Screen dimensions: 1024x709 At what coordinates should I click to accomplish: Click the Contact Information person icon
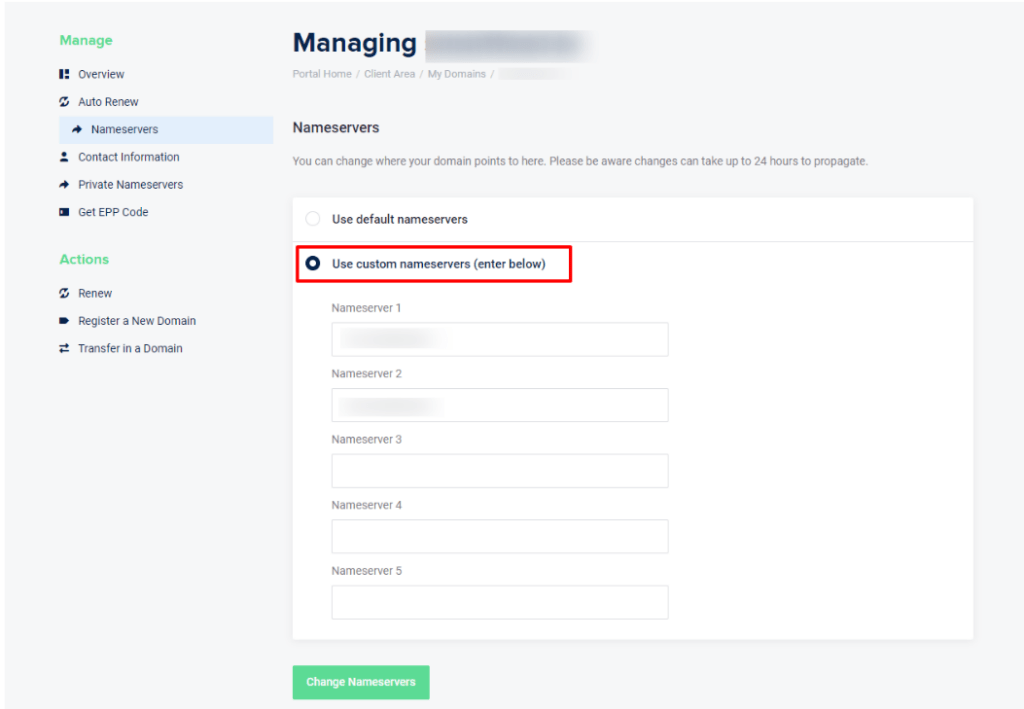(65, 157)
